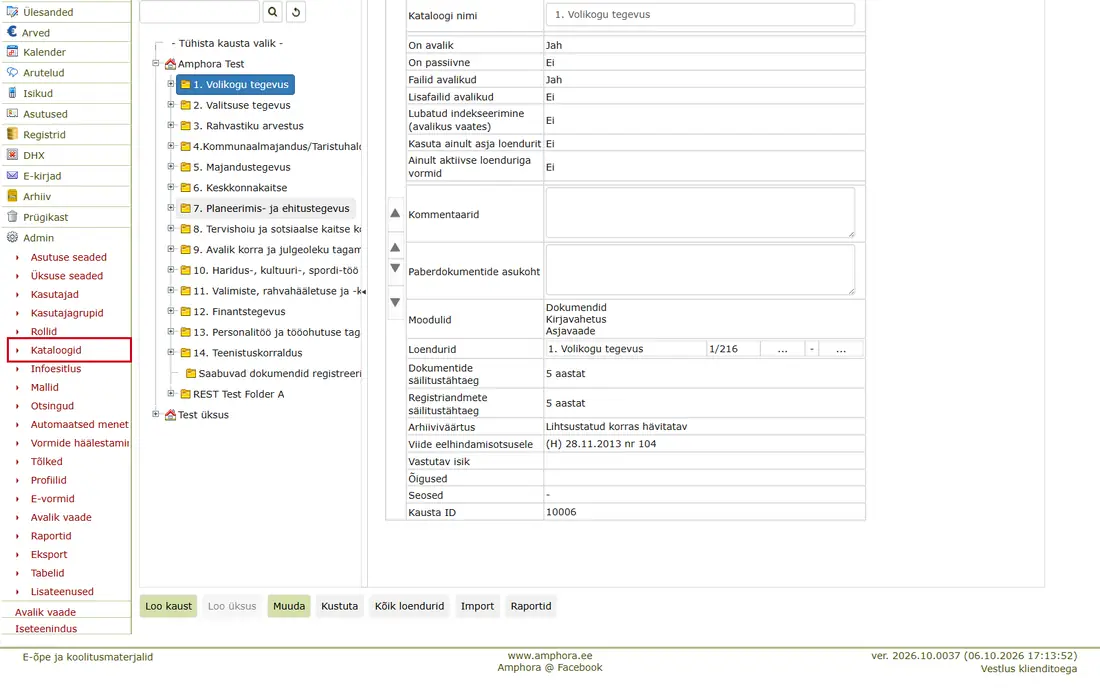This screenshot has height=688, width=1100.
Task: Open Iseteenindus sidebar link
Action: click(x=46, y=628)
